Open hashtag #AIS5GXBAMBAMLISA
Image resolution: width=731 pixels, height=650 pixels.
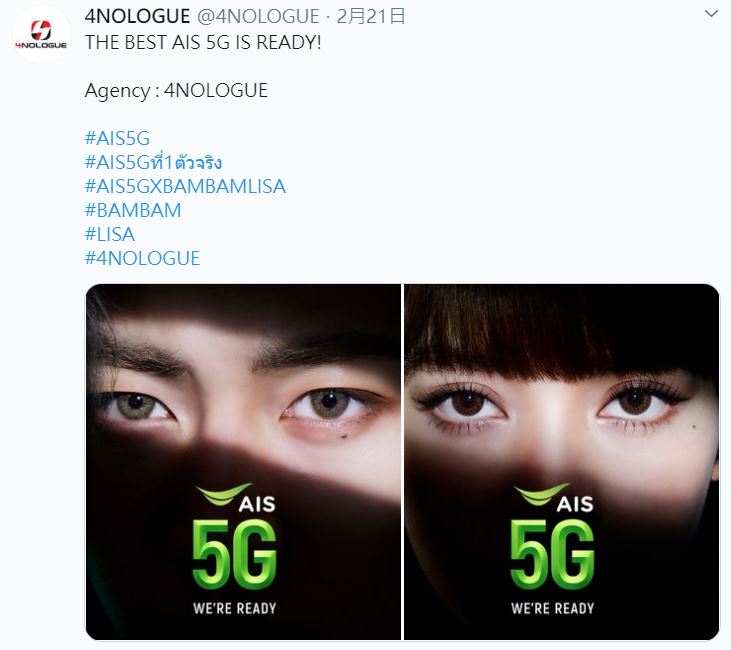[x=185, y=187]
